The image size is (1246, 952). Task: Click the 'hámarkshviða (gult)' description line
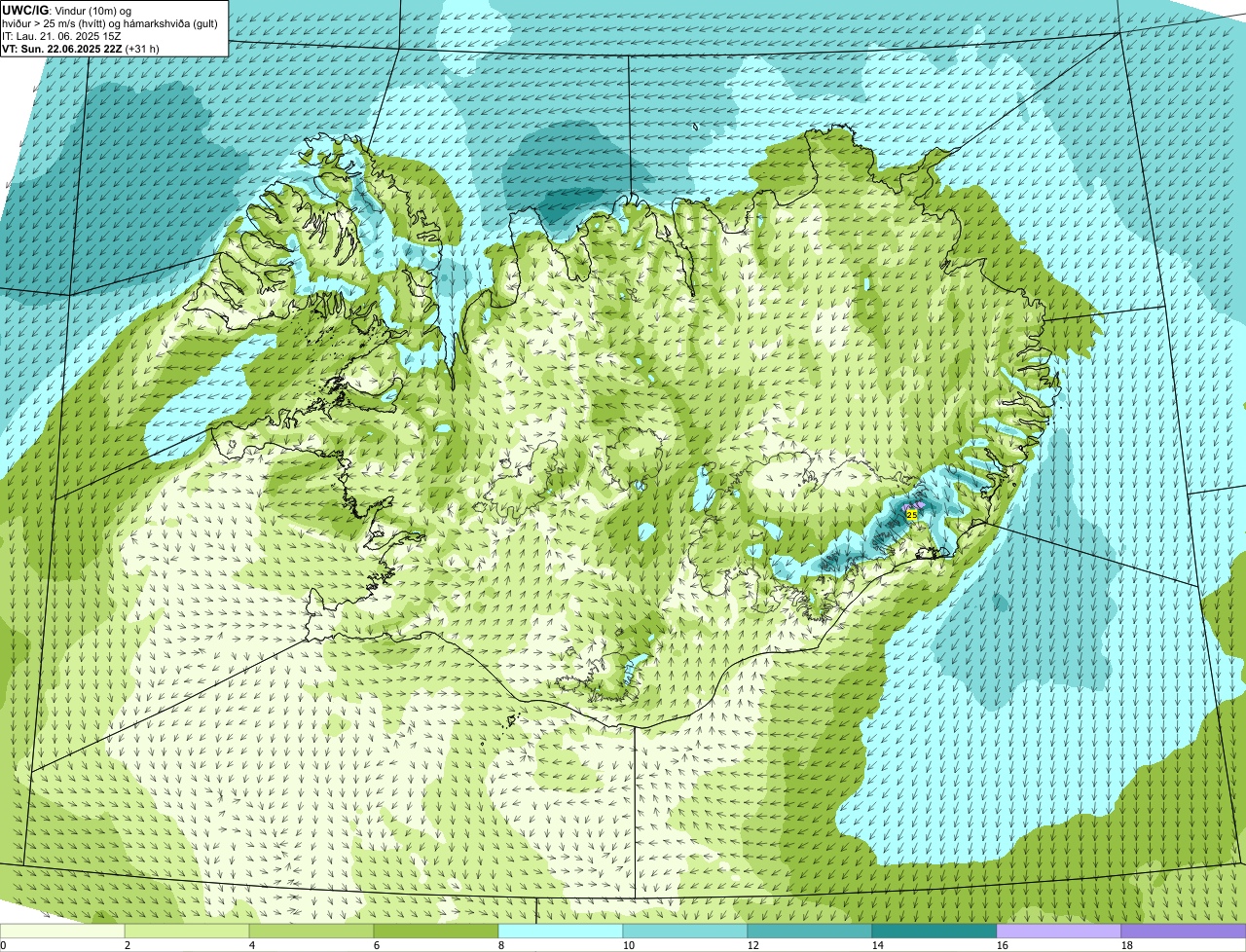coord(109,22)
